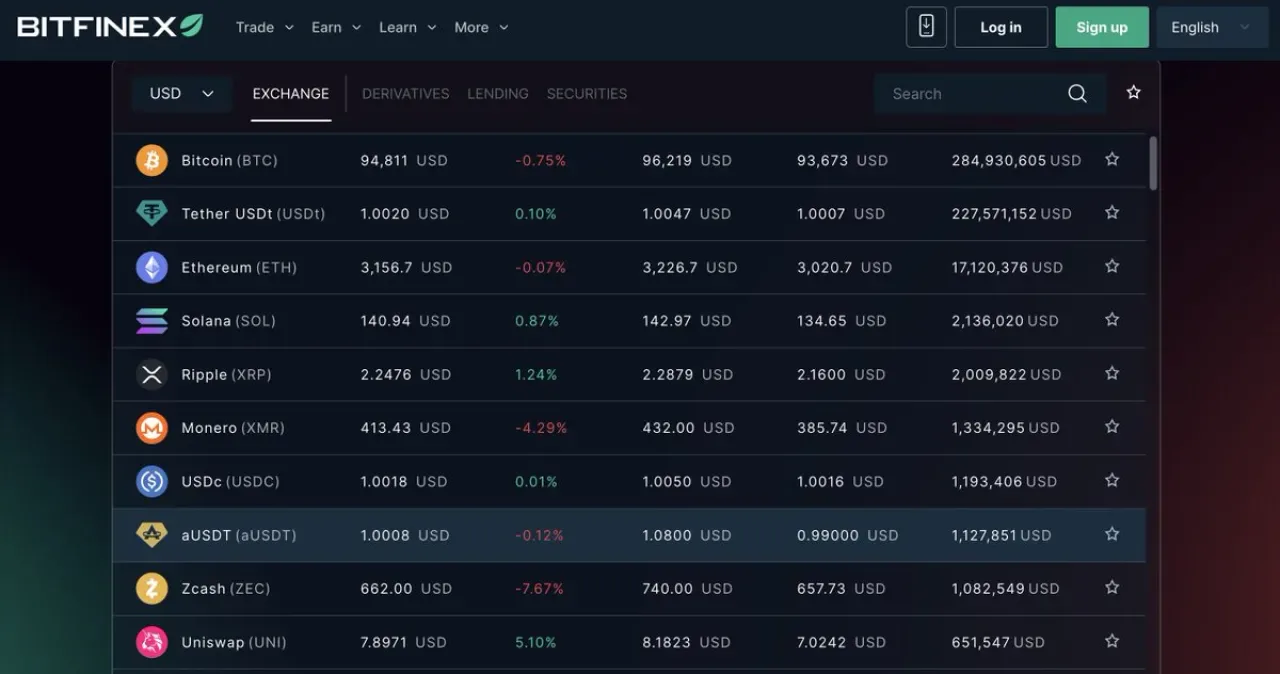Click the Tether USDt coin icon
The height and width of the screenshot is (674, 1280).
tap(152, 214)
